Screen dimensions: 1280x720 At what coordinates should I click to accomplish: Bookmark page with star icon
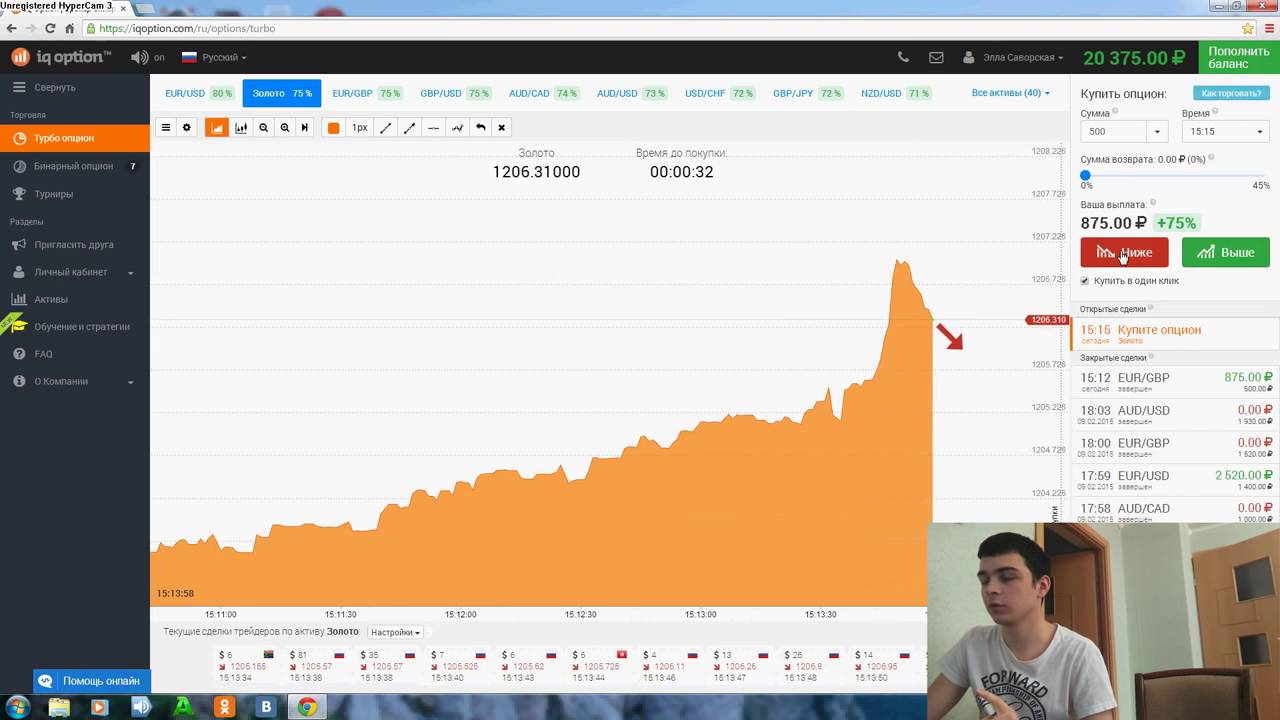tap(1247, 28)
